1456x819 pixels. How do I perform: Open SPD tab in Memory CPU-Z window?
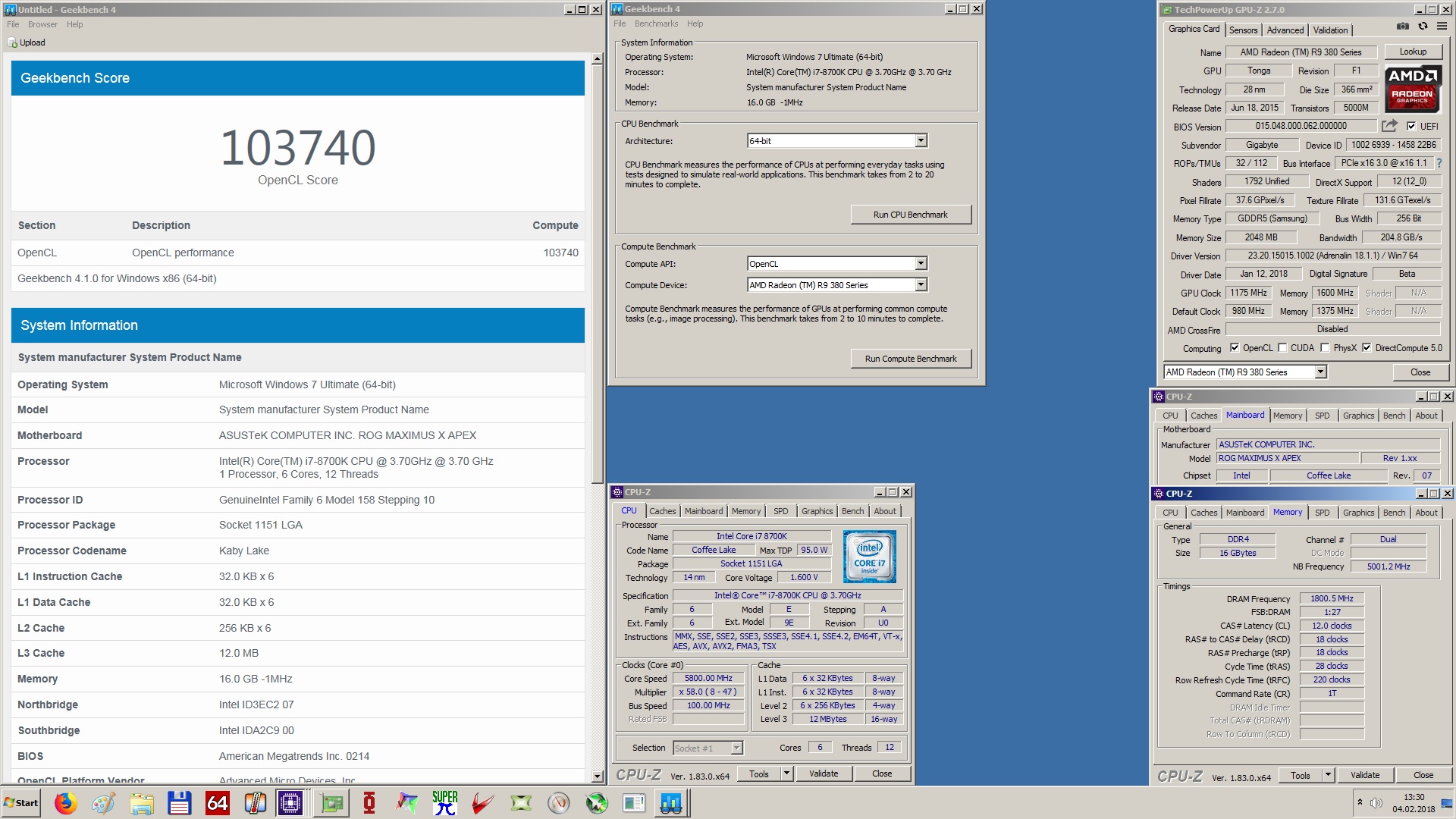click(1322, 513)
